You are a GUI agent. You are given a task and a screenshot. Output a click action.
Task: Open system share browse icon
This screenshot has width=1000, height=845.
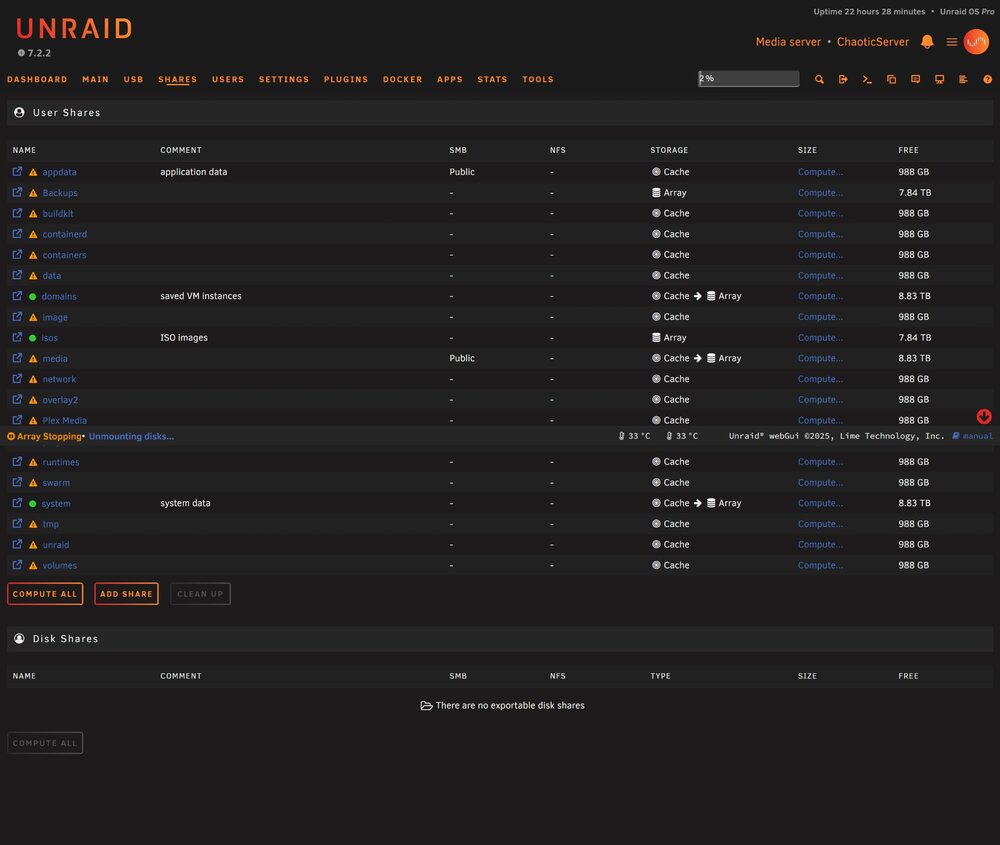tap(17, 503)
